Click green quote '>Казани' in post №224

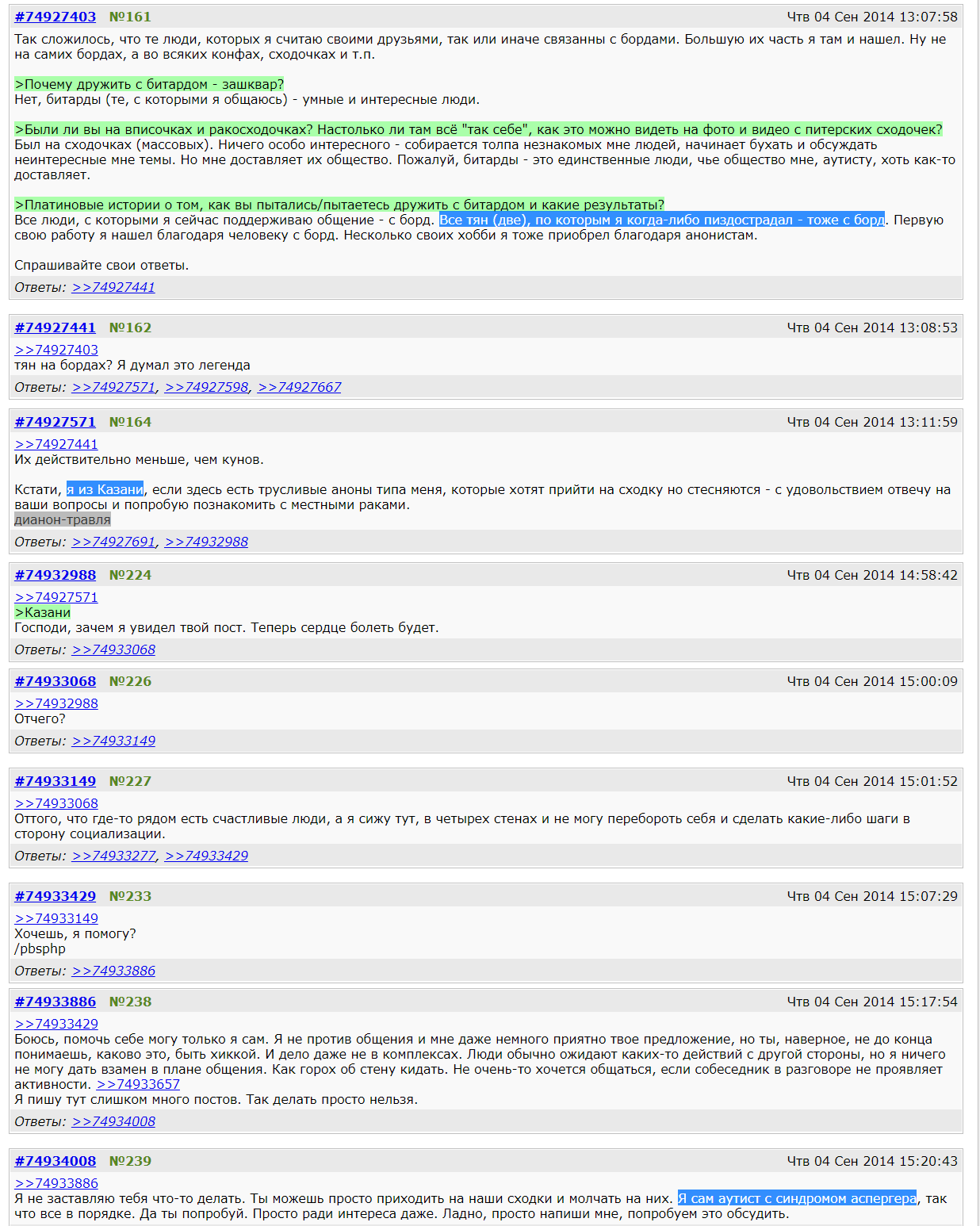tap(43, 612)
